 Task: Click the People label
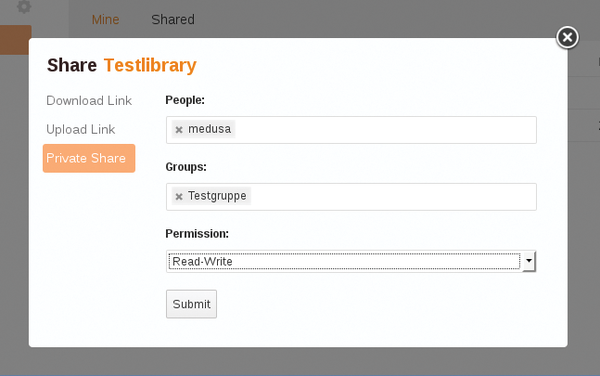tap(185, 100)
